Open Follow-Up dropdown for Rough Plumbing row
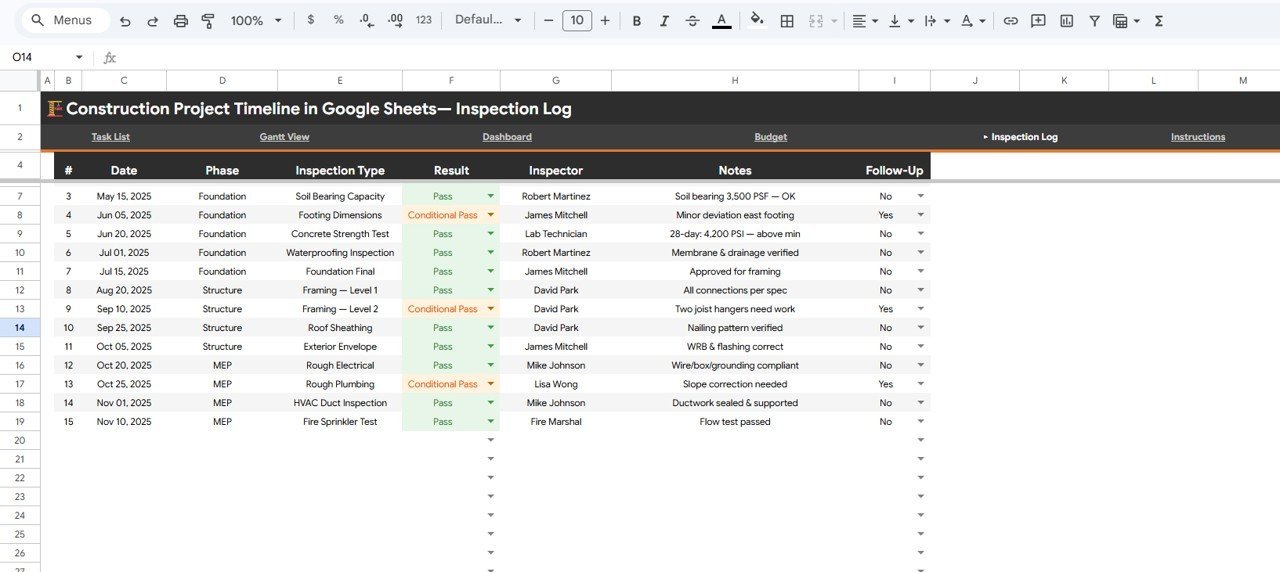This screenshot has height=572, width=1280. coord(920,384)
